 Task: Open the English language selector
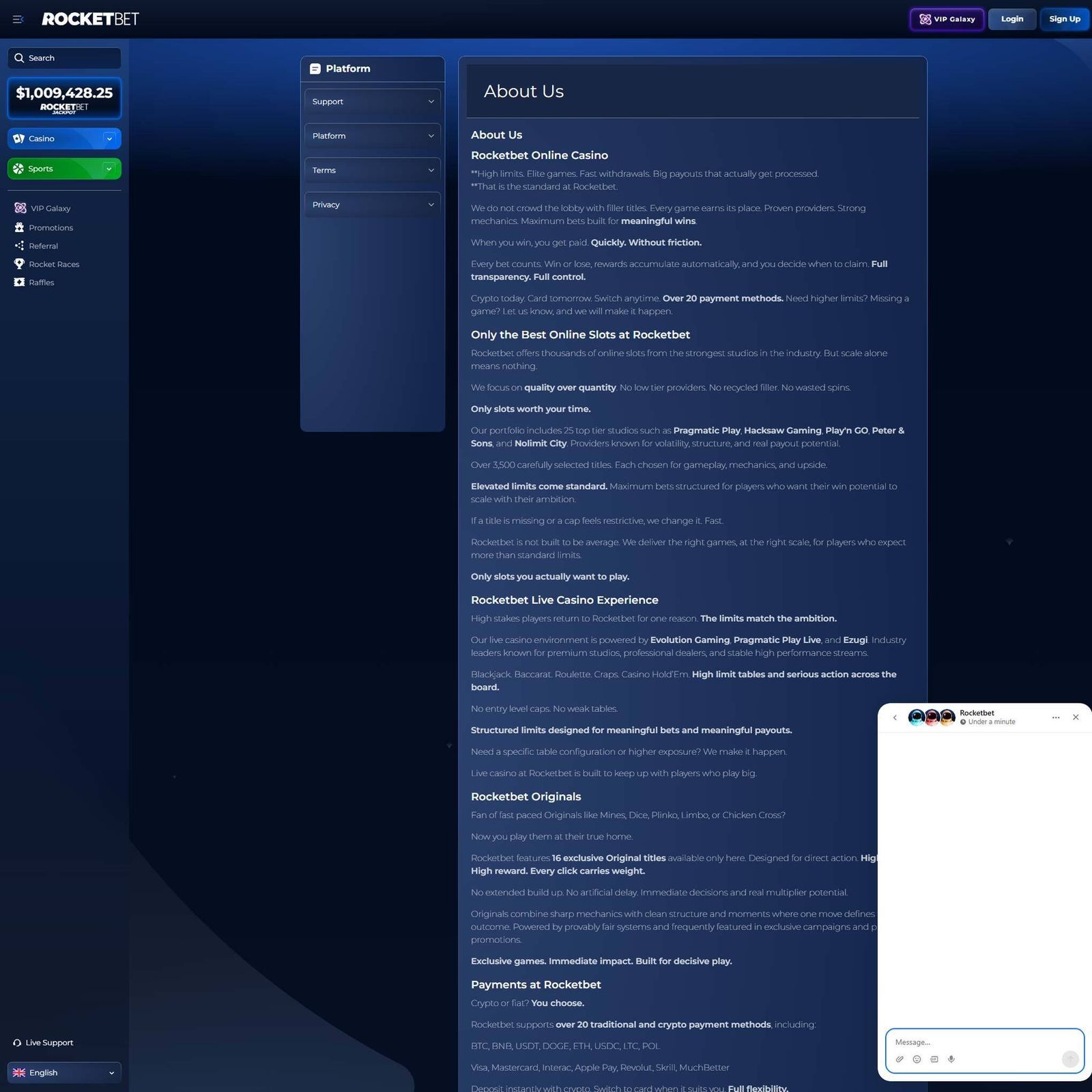(64, 1072)
